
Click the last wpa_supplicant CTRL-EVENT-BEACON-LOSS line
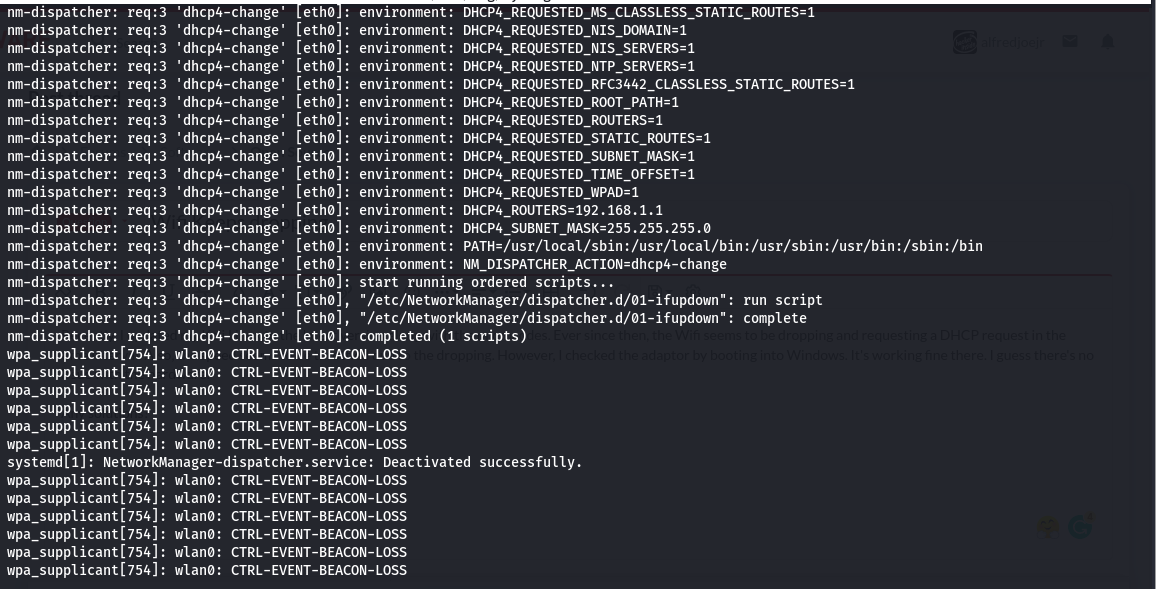tap(206, 570)
